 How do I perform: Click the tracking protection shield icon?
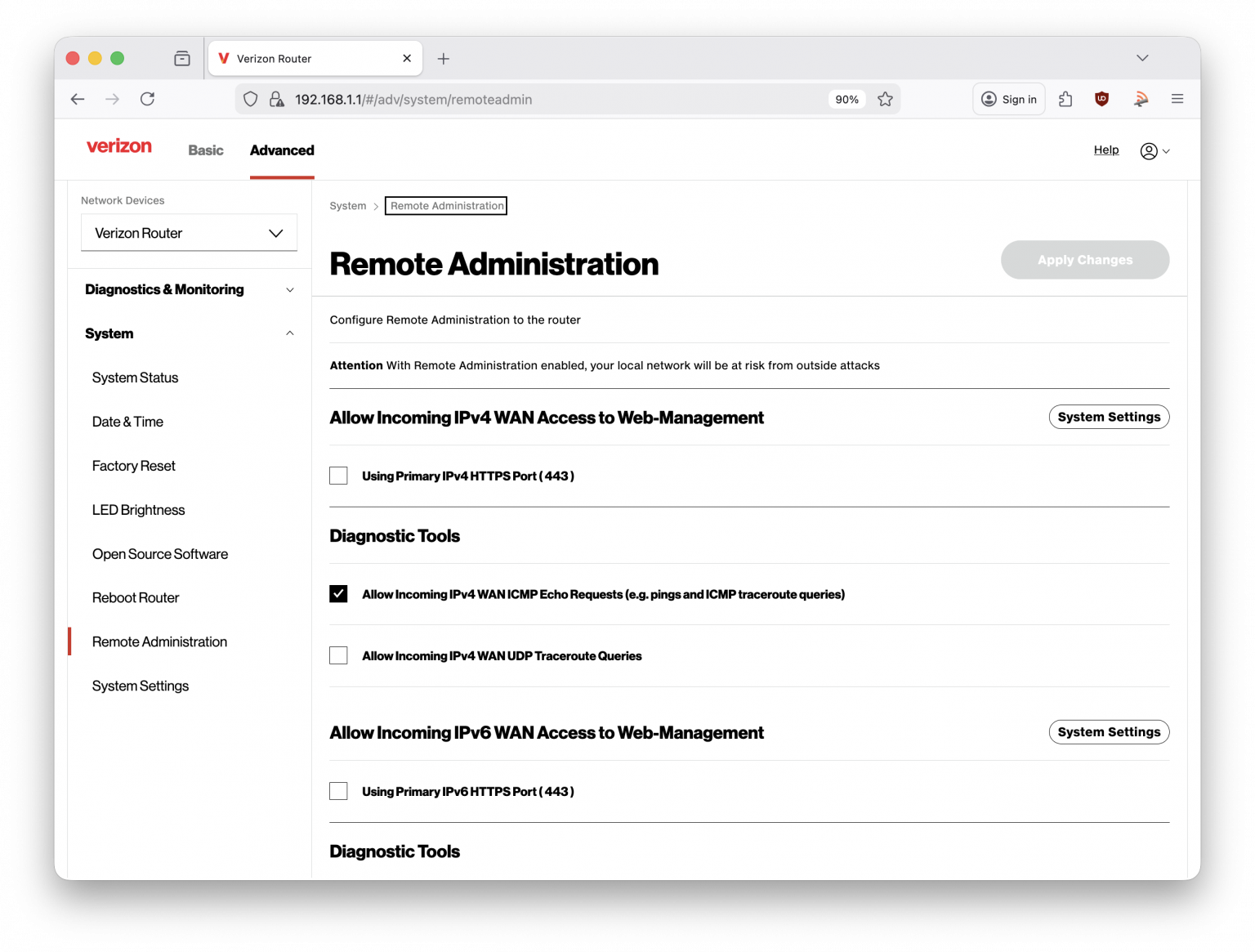[251, 99]
